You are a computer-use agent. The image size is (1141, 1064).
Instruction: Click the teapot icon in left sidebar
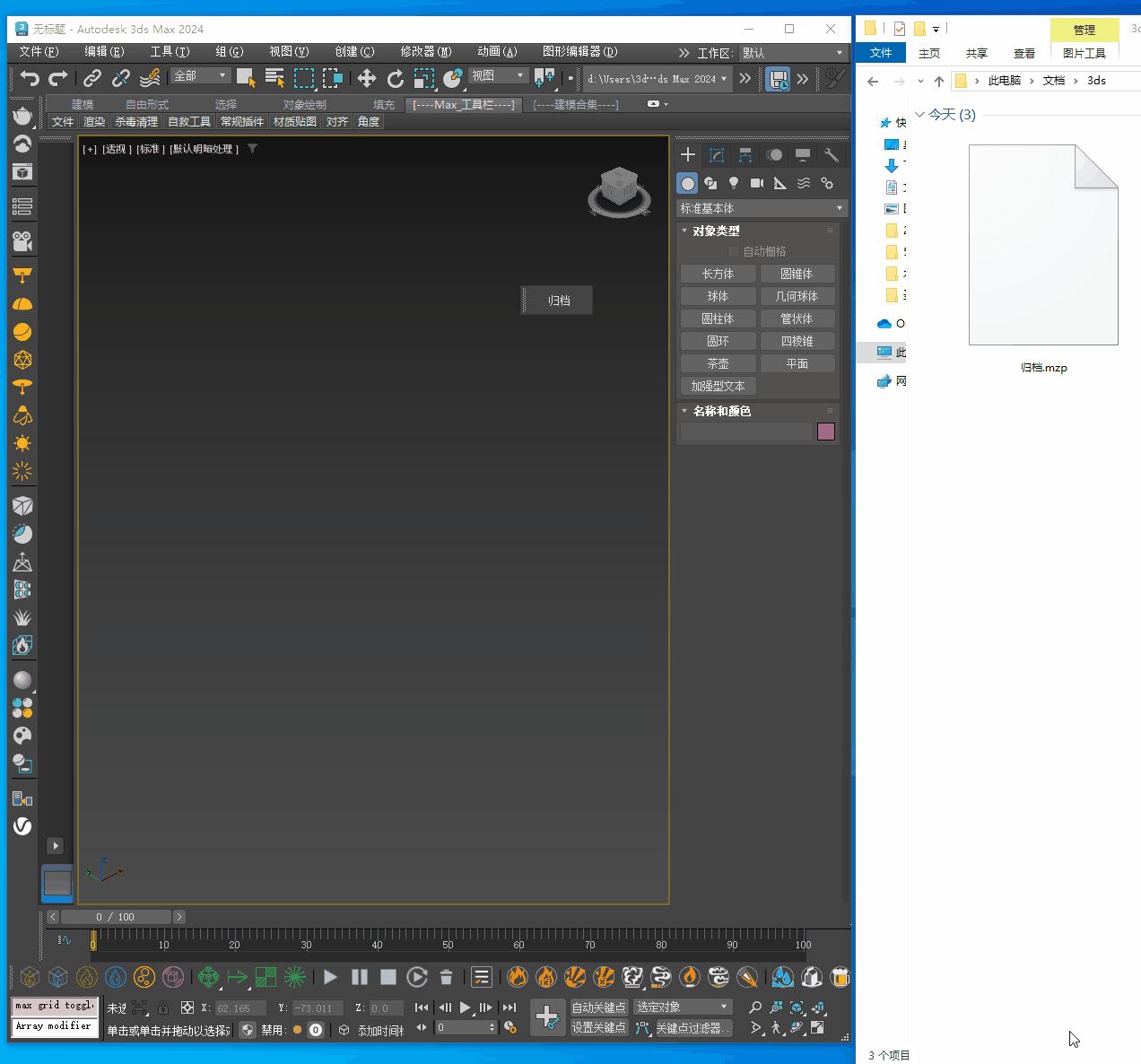22,116
